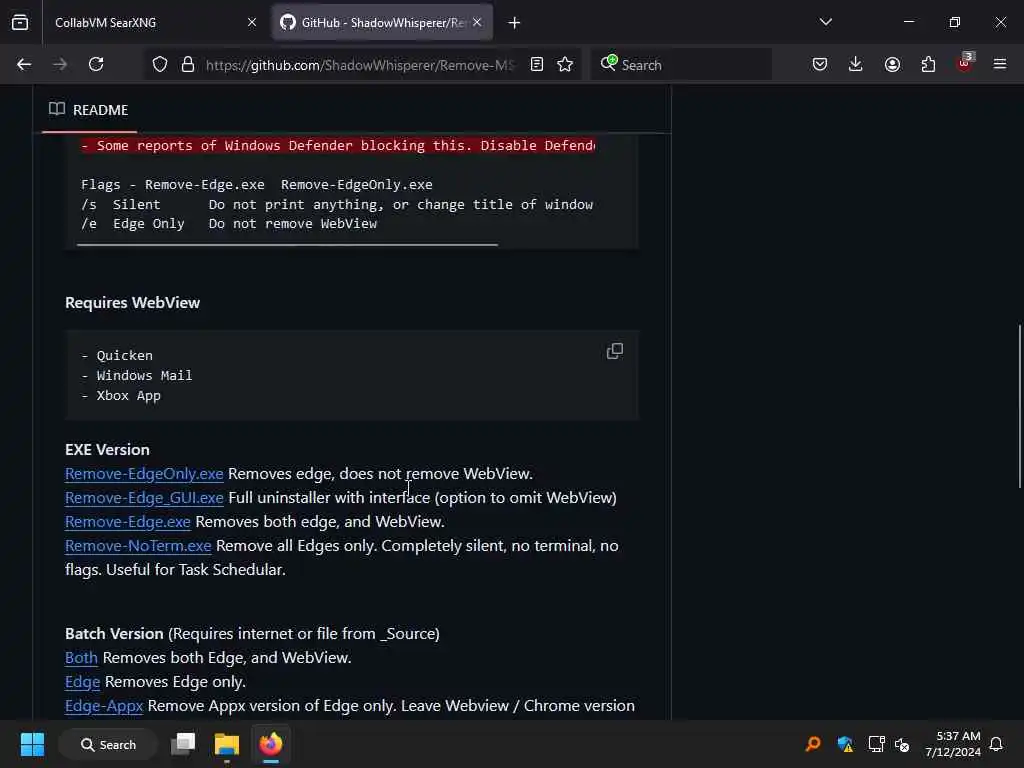1024x768 pixels.
Task: Click the taskbar Search box
Action: coord(108,744)
